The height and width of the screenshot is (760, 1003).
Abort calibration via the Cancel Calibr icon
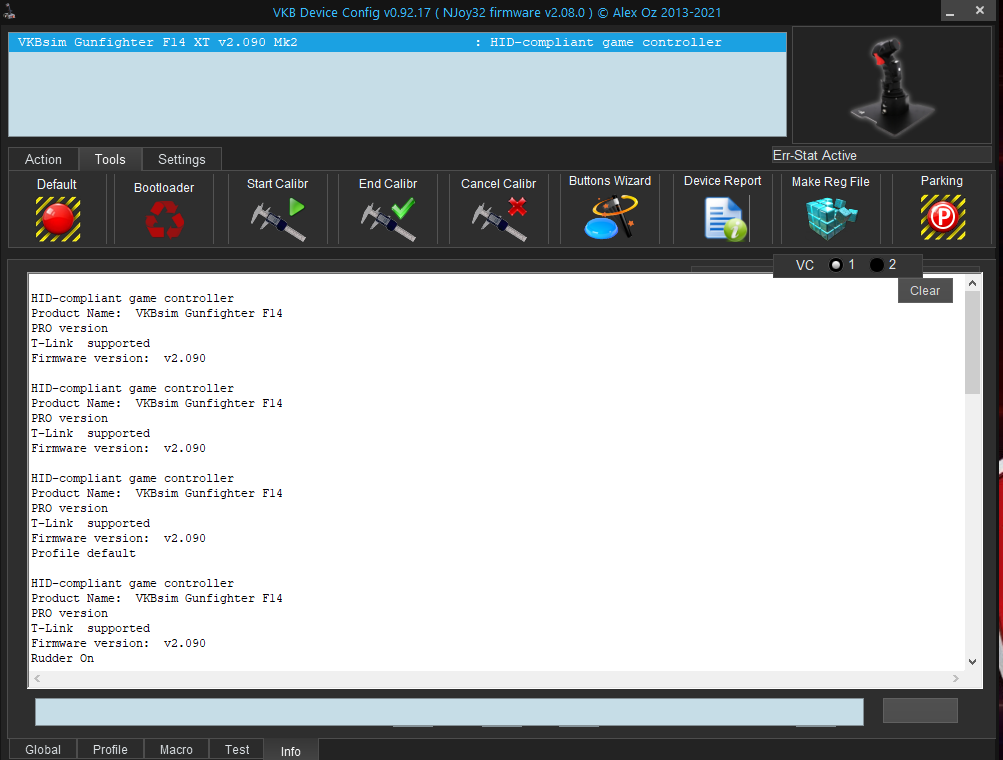click(x=499, y=219)
